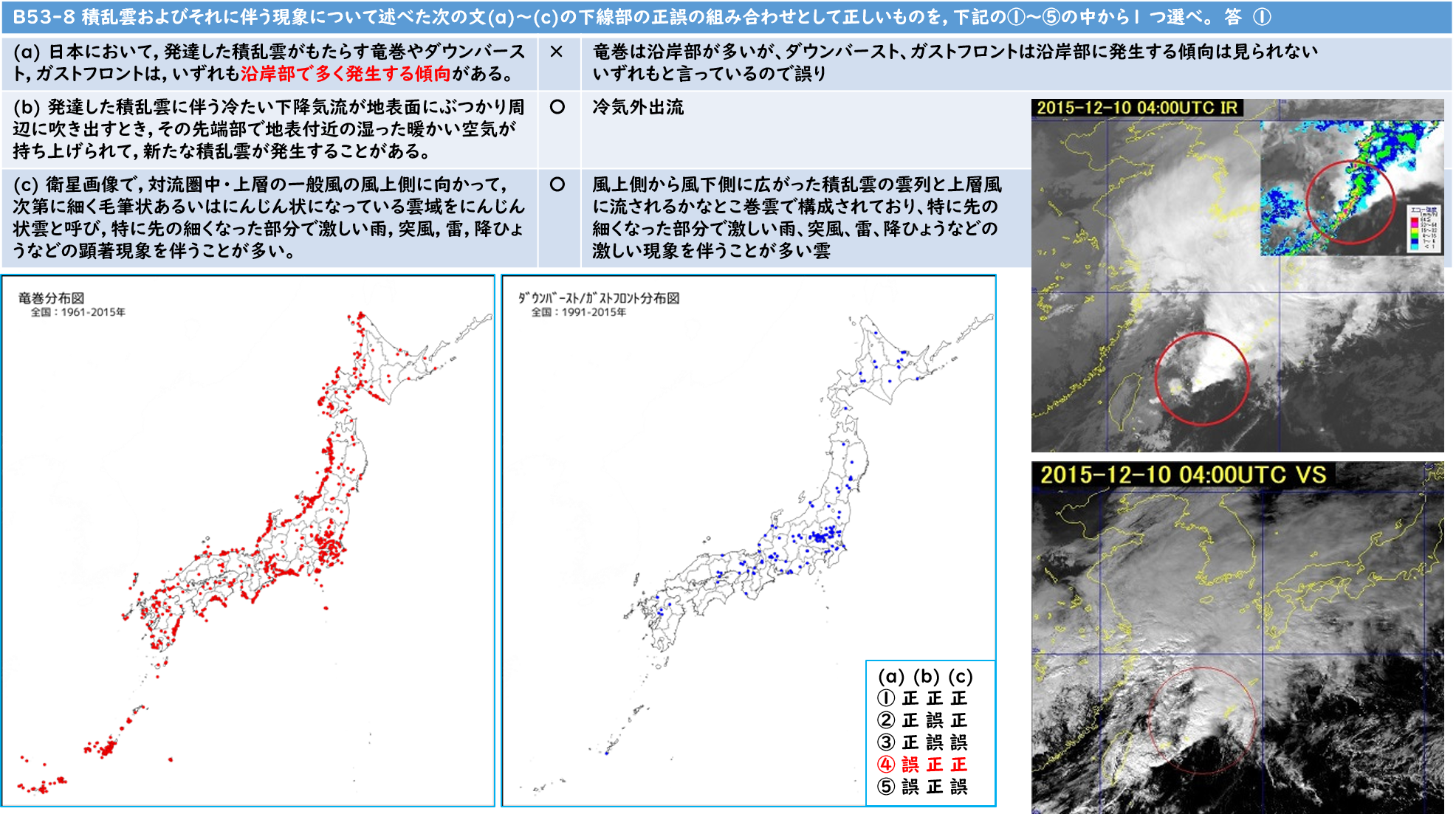Click the red circle in radar echo inset
The height and width of the screenshot is (814, 1456).
pos(1350,201)
